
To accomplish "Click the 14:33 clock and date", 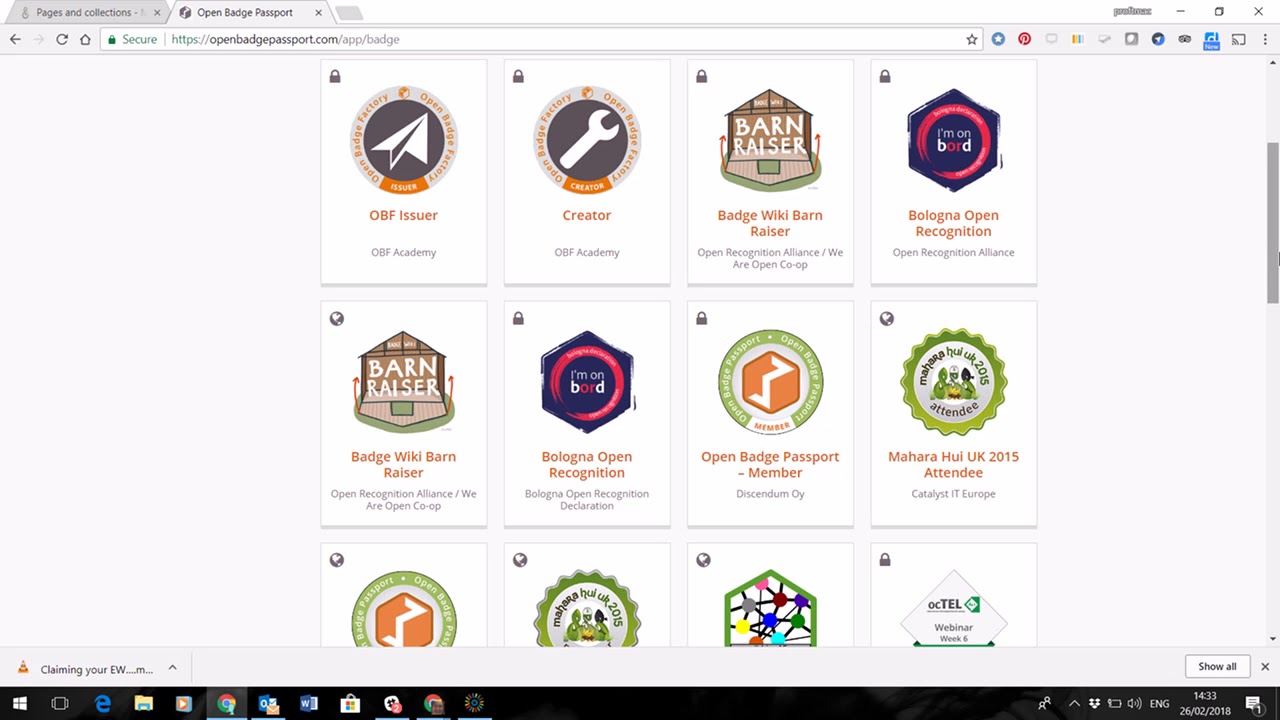I will click(x=1205, y=704).
